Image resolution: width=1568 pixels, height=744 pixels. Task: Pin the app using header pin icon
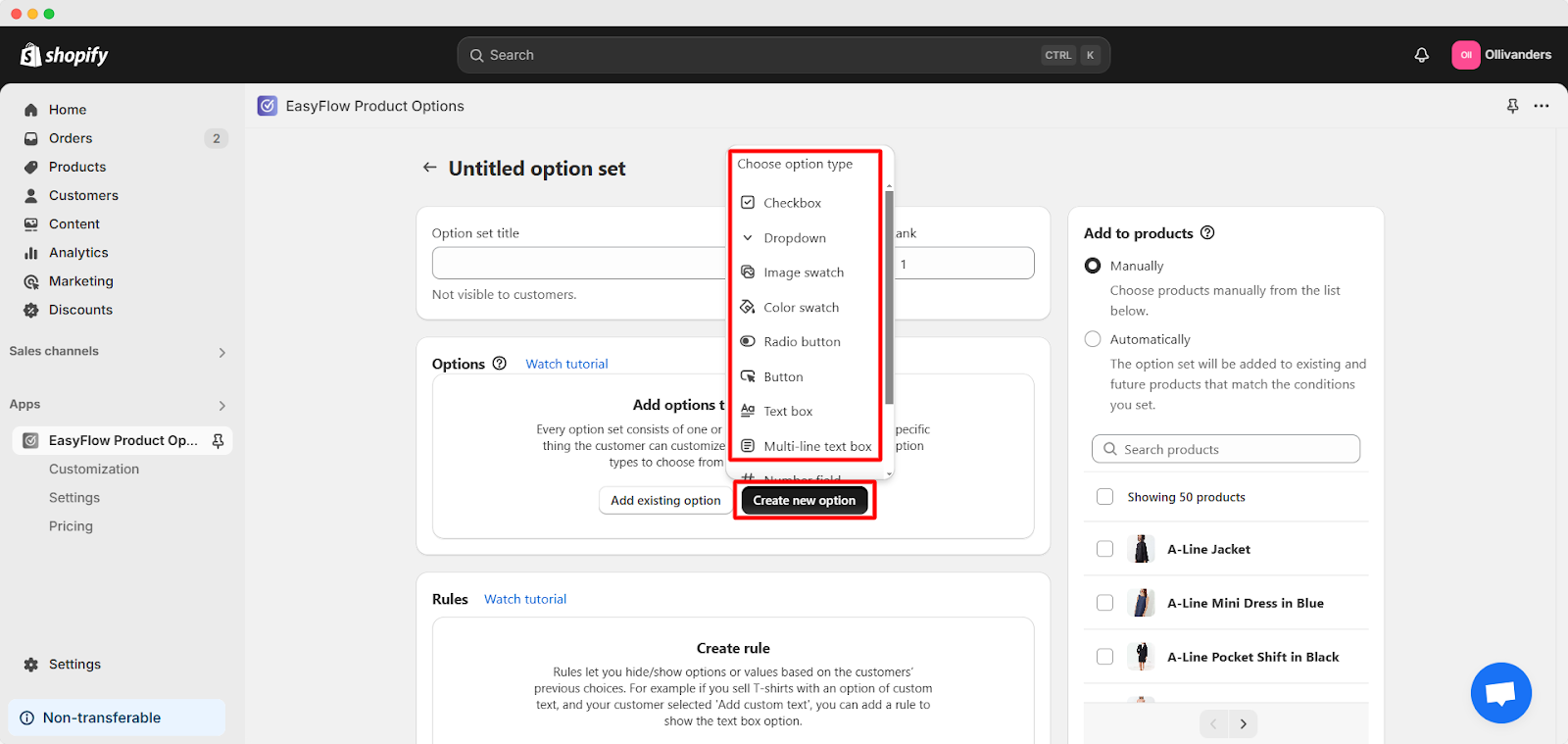pyautogui.click(x=1513, y=106)
